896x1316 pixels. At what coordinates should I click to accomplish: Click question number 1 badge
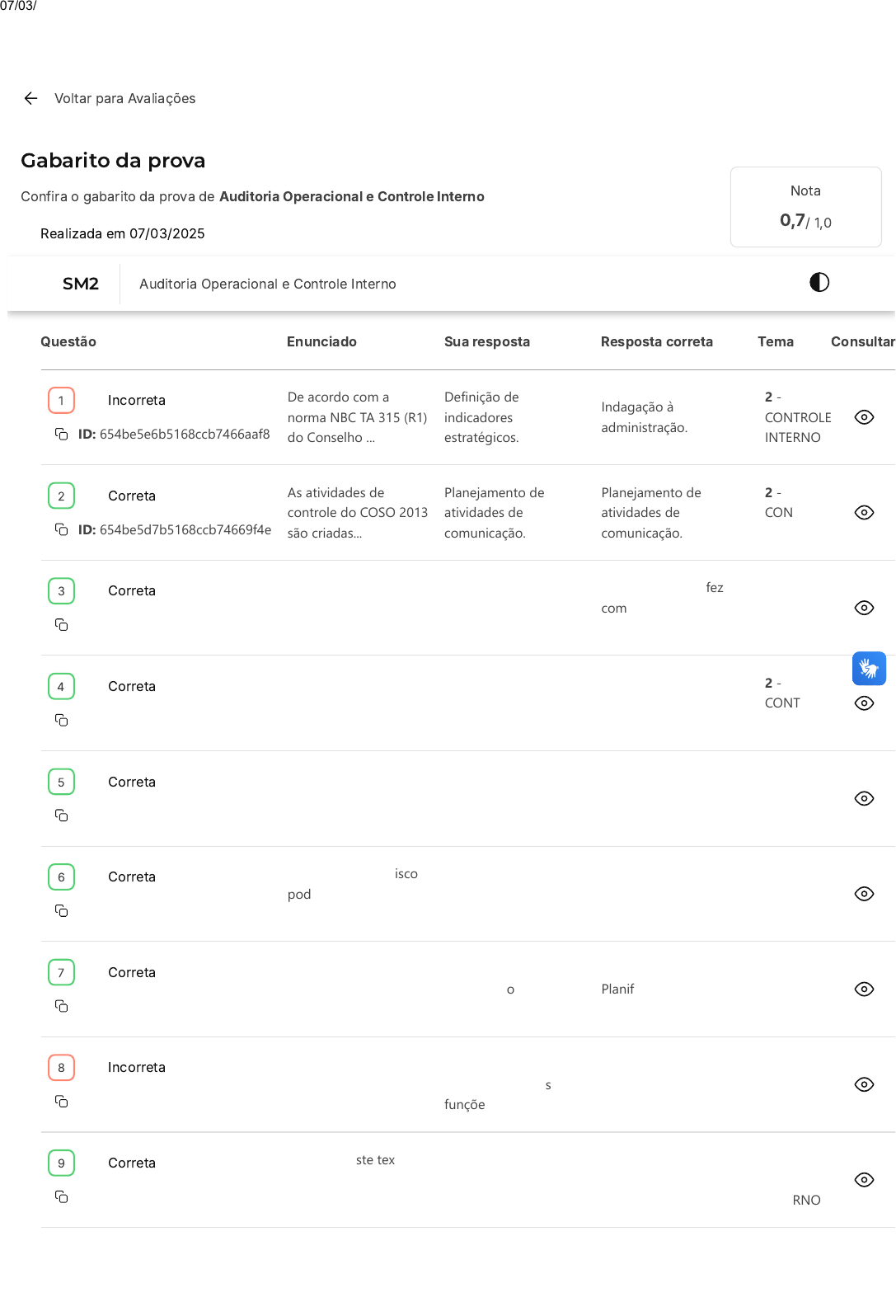pyautogui.click(x=61, y=401)
